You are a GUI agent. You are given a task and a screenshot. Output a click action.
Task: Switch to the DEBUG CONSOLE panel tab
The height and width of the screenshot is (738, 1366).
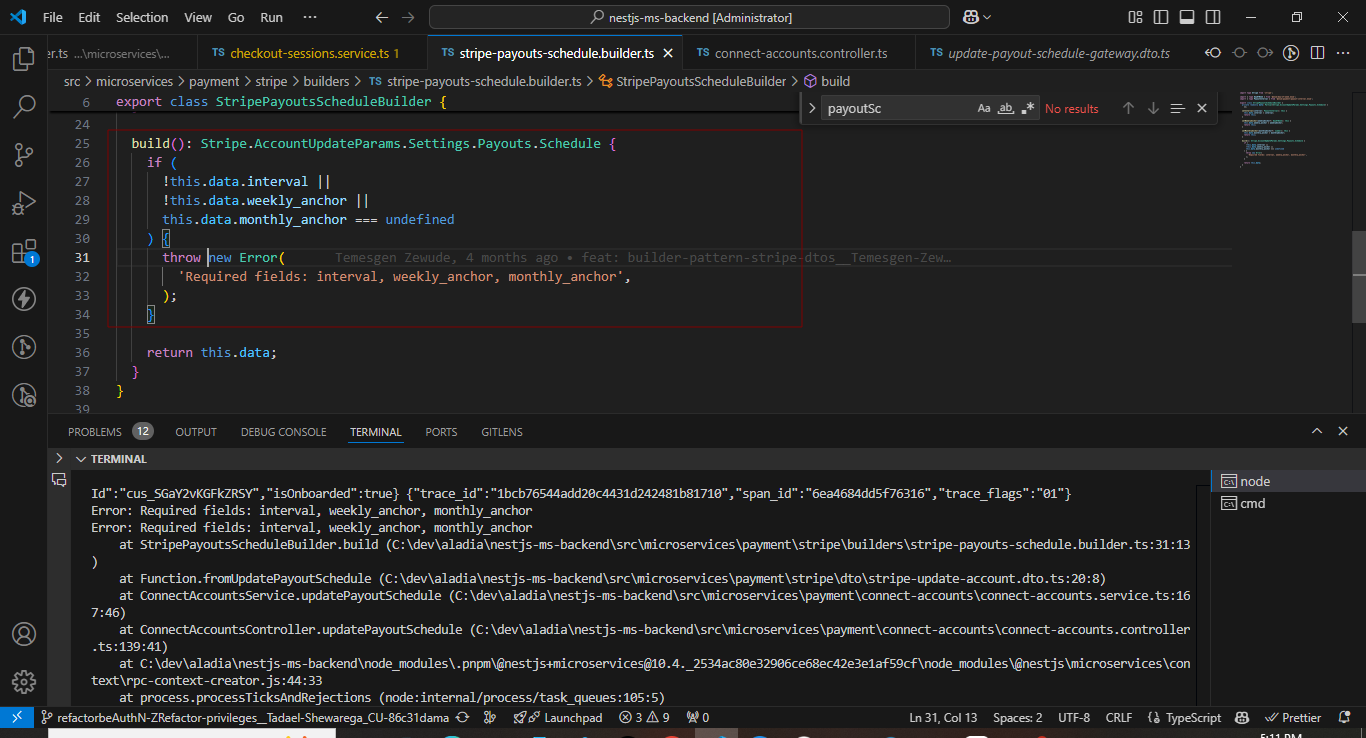click(283, 432)
